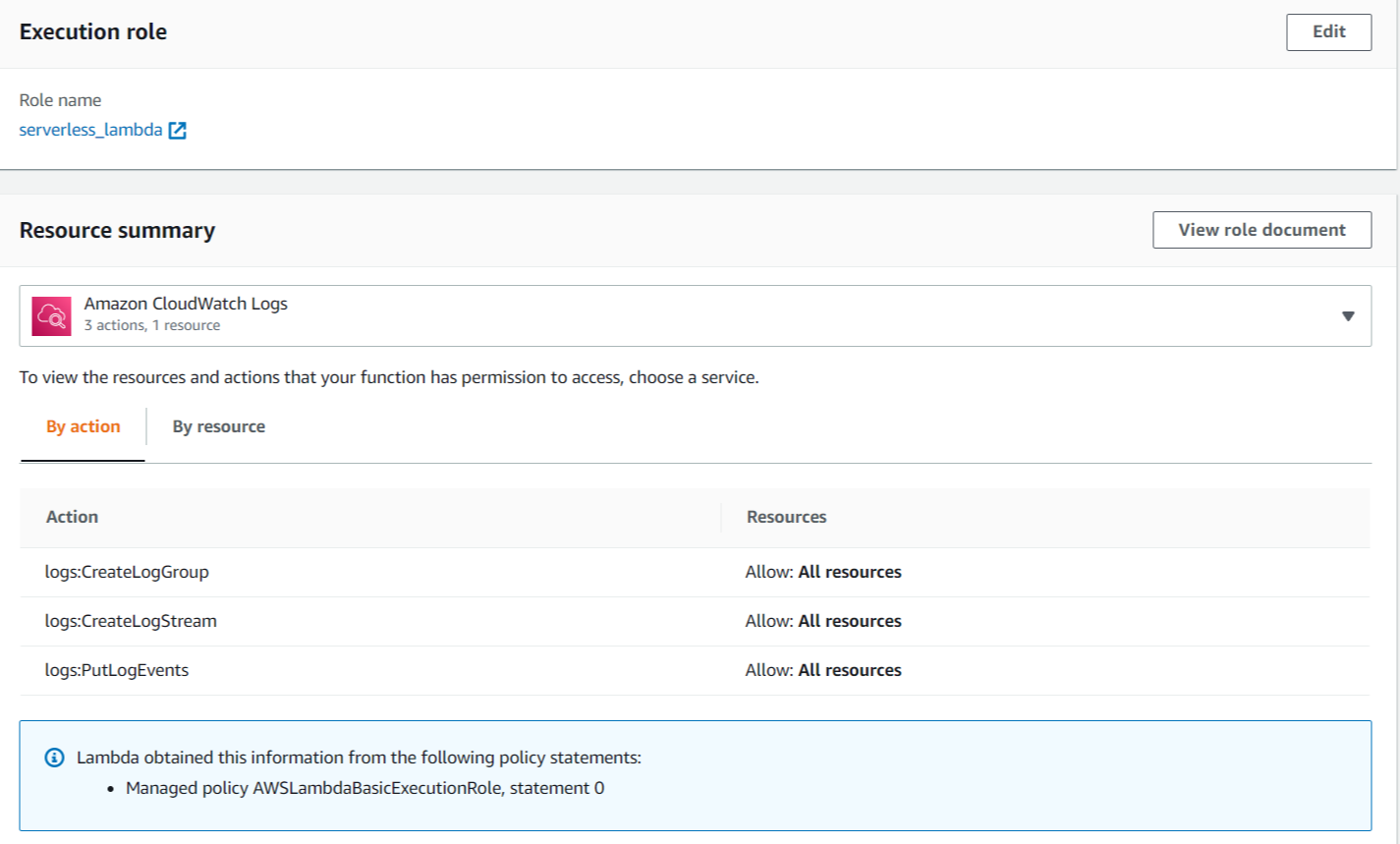Click the Role name label
This screenshot has width=1400, height=844.
pos(60,100)
